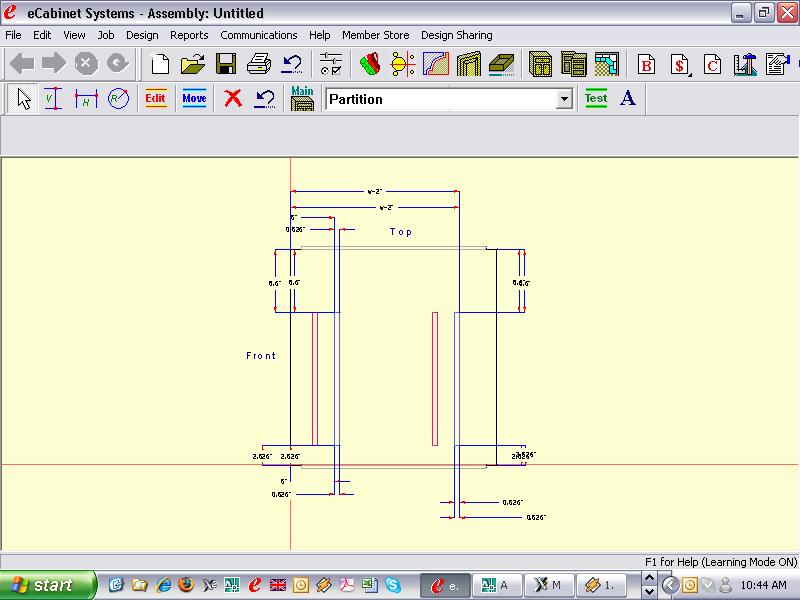This screenshot has width=800, height=600.
Task: Click the hammer and chart icon
Action: pyautogui.click(x=745, y=65)
